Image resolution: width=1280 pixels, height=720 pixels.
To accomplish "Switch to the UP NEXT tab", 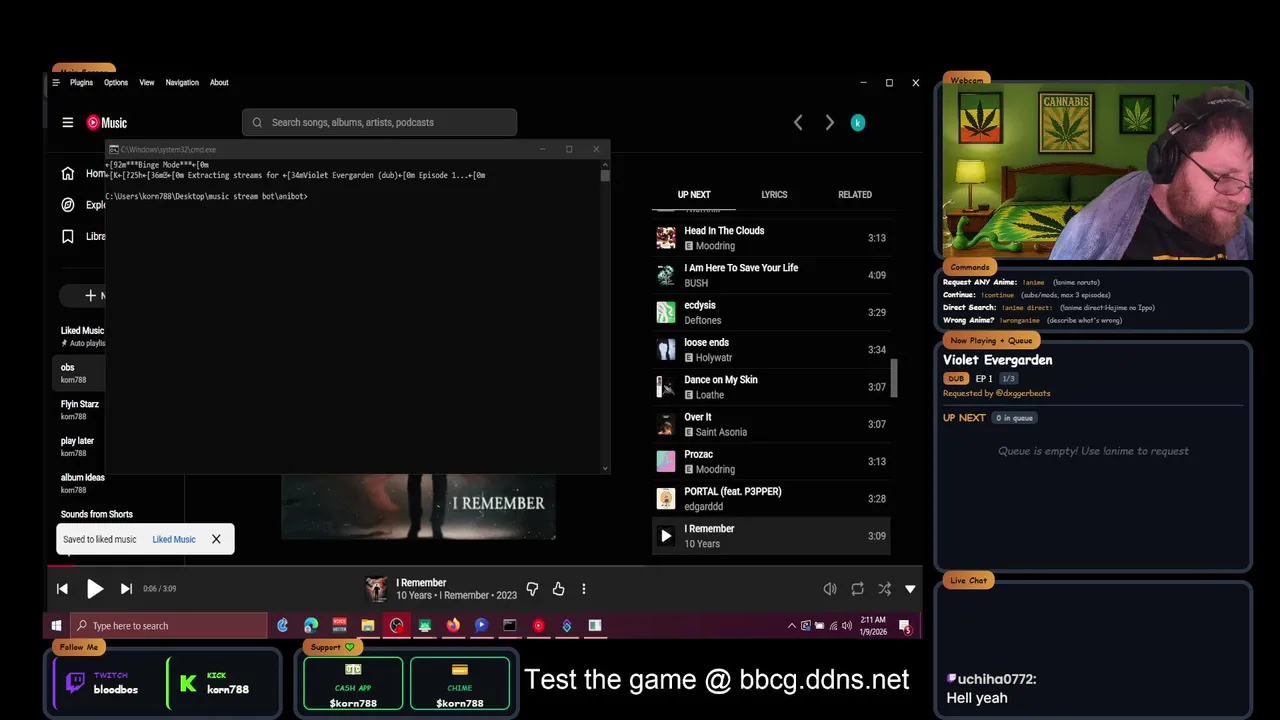I will click(694, 195).
